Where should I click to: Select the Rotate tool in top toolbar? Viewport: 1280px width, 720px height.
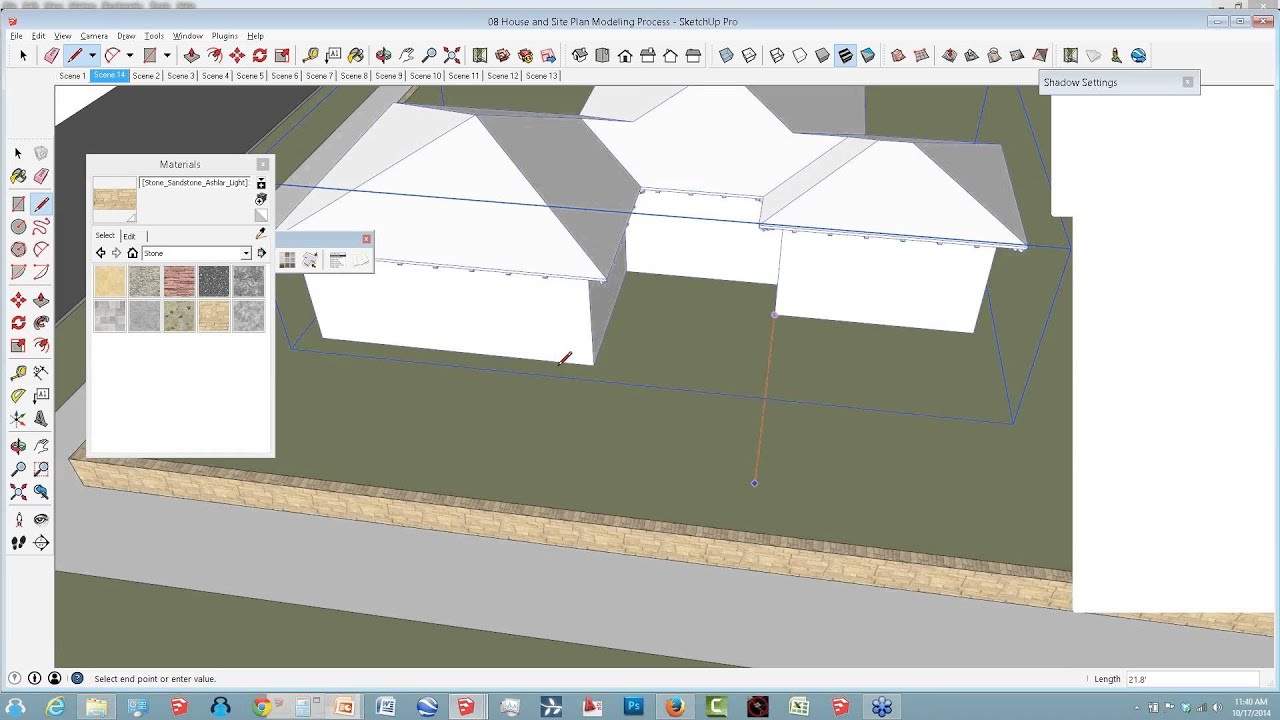[260, 56]
